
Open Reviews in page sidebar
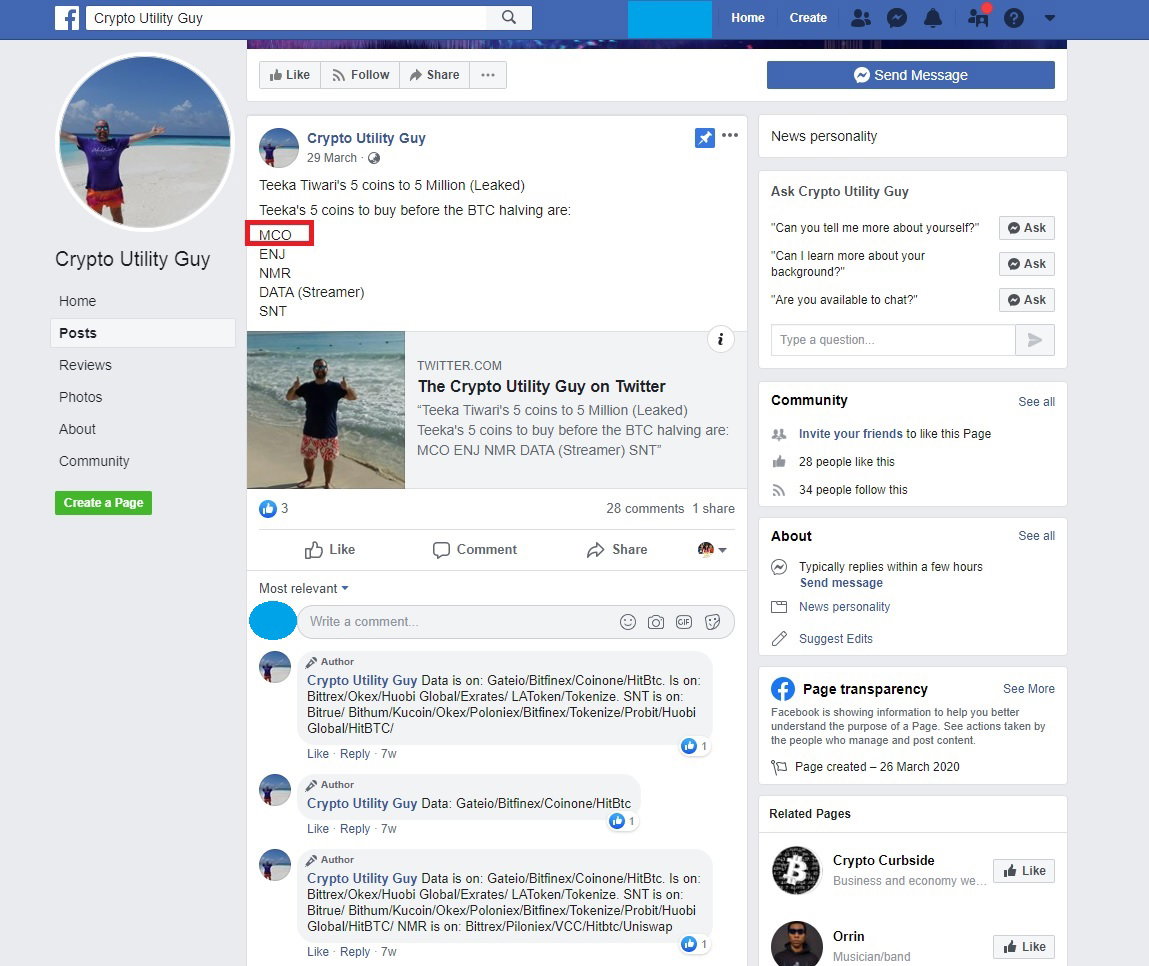point(86,365)
